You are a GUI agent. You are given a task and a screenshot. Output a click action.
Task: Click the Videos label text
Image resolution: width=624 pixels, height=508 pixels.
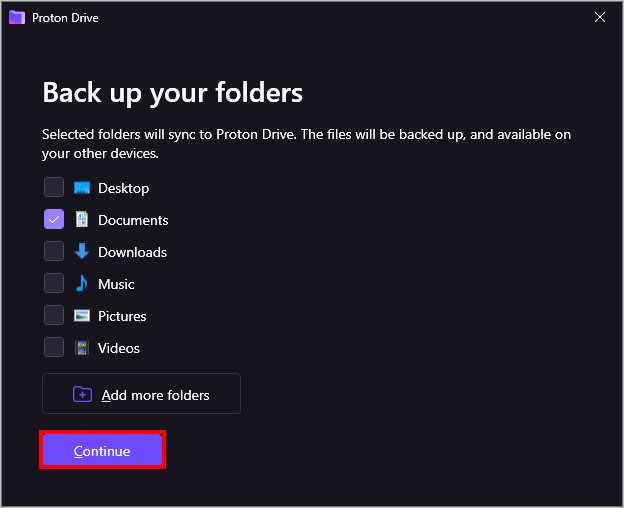(x=119, y=348)
